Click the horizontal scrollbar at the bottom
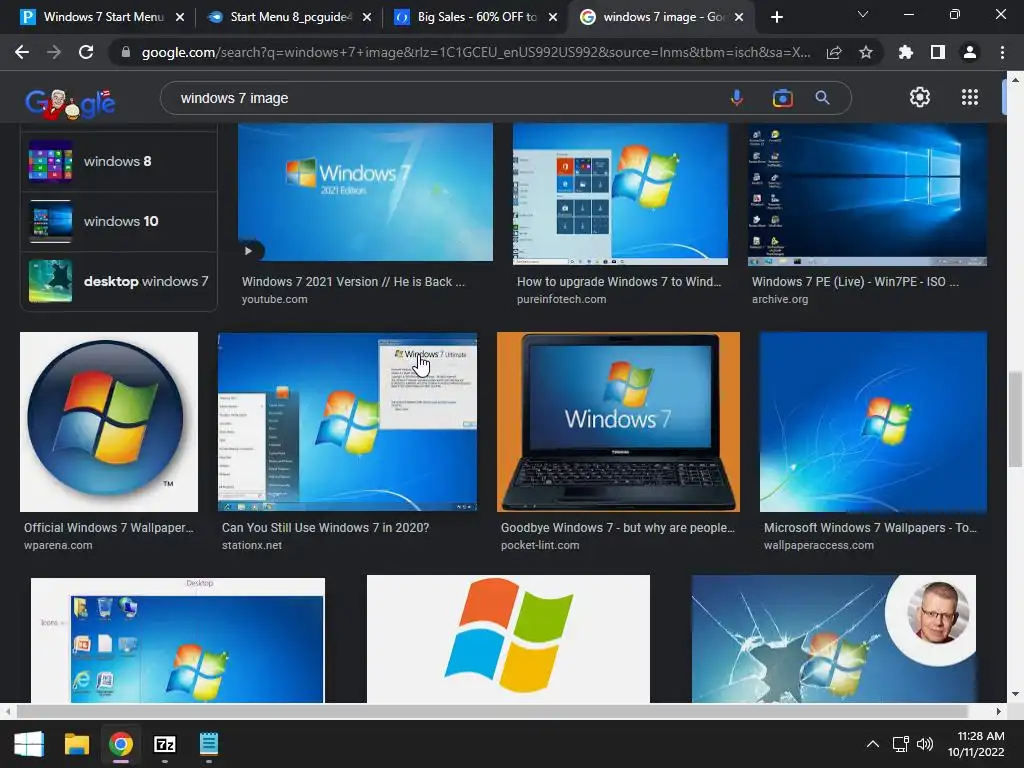This screenshot has width=1024, height=768. point(491,711)
